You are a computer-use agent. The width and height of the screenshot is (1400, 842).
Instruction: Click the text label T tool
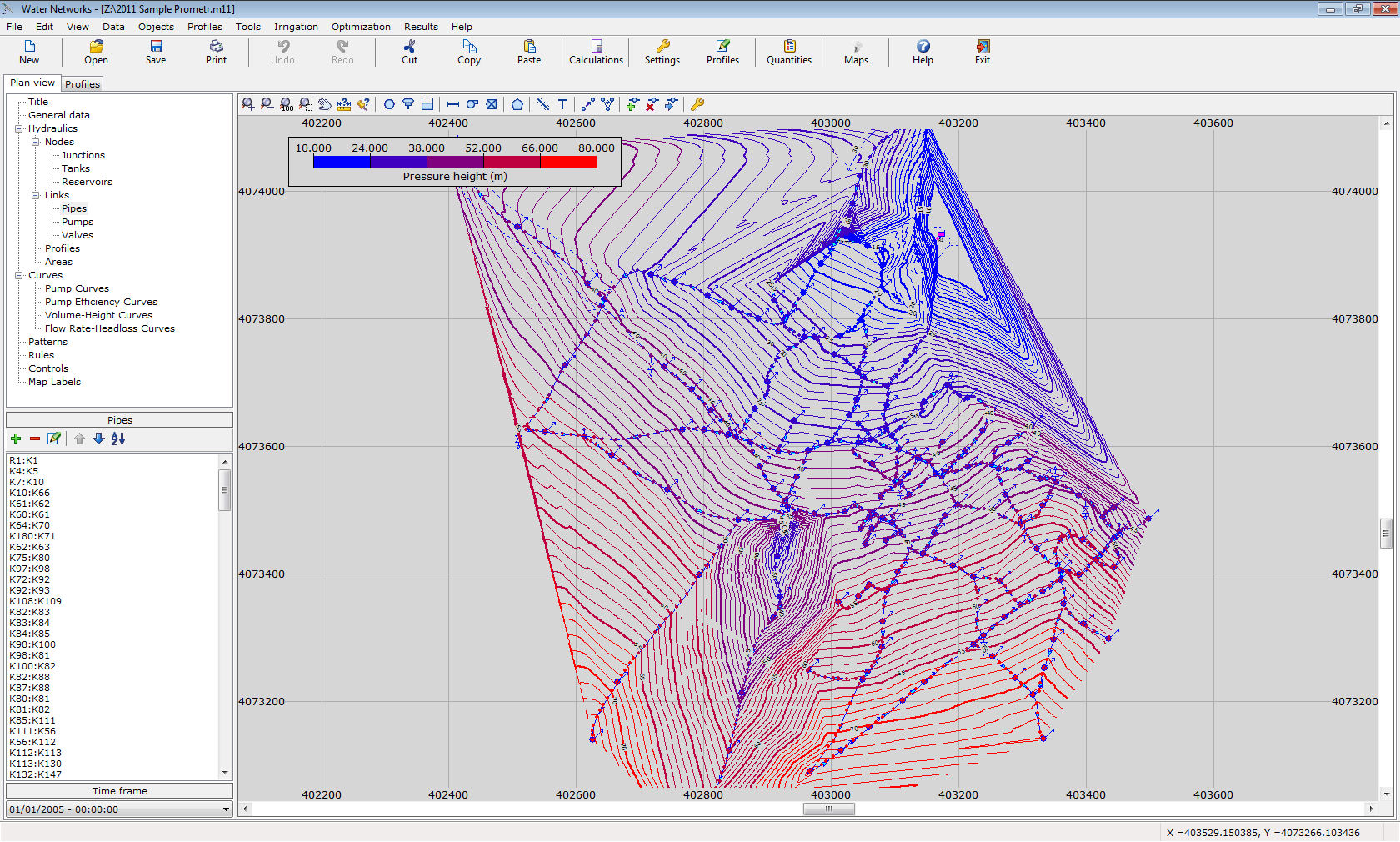coord(562,104)
